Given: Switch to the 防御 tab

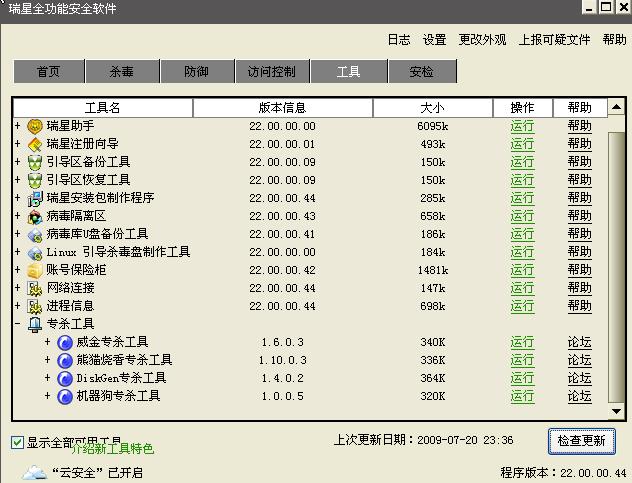Looking at the screenshot, I should tap(197, 71).
